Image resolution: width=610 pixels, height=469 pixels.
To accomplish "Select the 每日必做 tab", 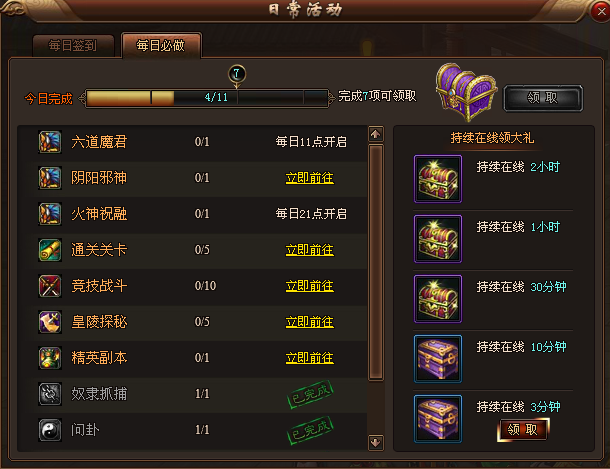I will 161,46.
